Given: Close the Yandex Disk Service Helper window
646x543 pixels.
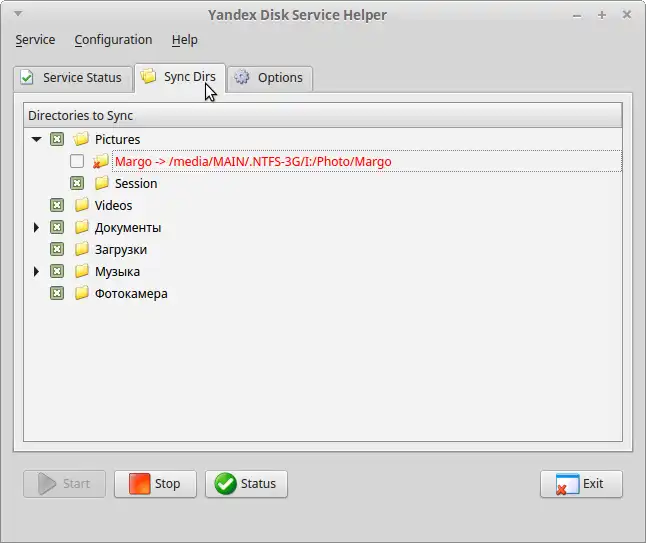Looking at the screenshot, I should [627, 15].
